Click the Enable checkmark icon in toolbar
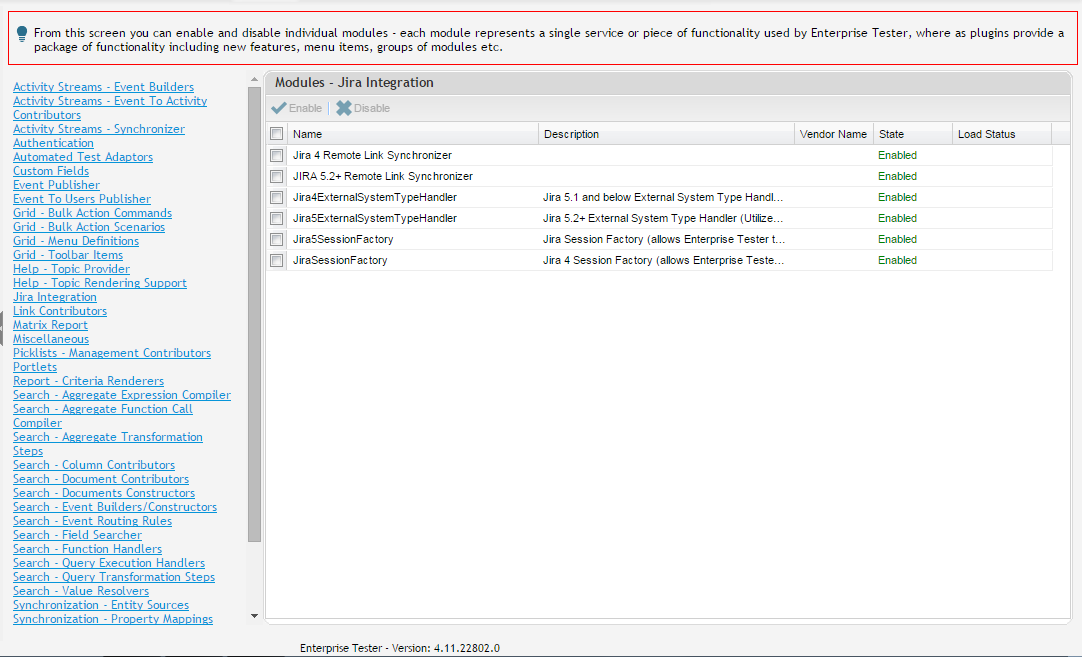This screenshot has height=657, width=1082. coord(279,108)
